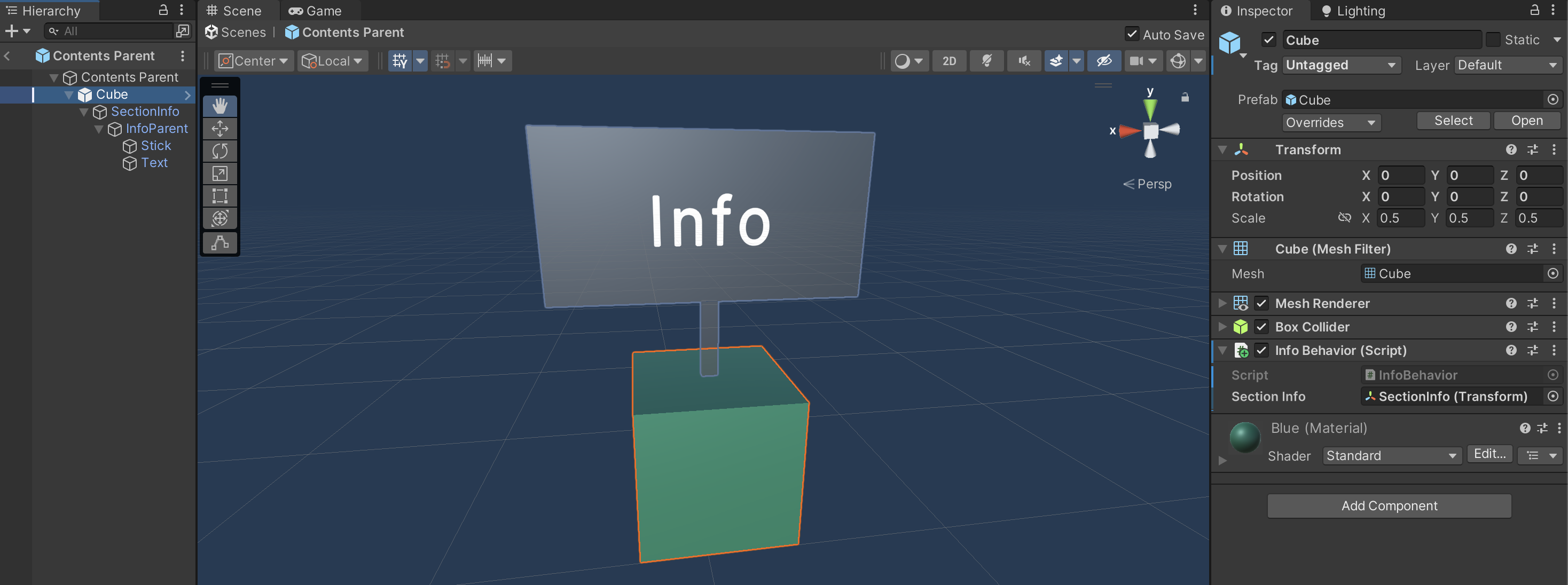Toggle hidden objects visibility in scene
Viewport: 1568px width, 585px height.
click(1103, 61)
